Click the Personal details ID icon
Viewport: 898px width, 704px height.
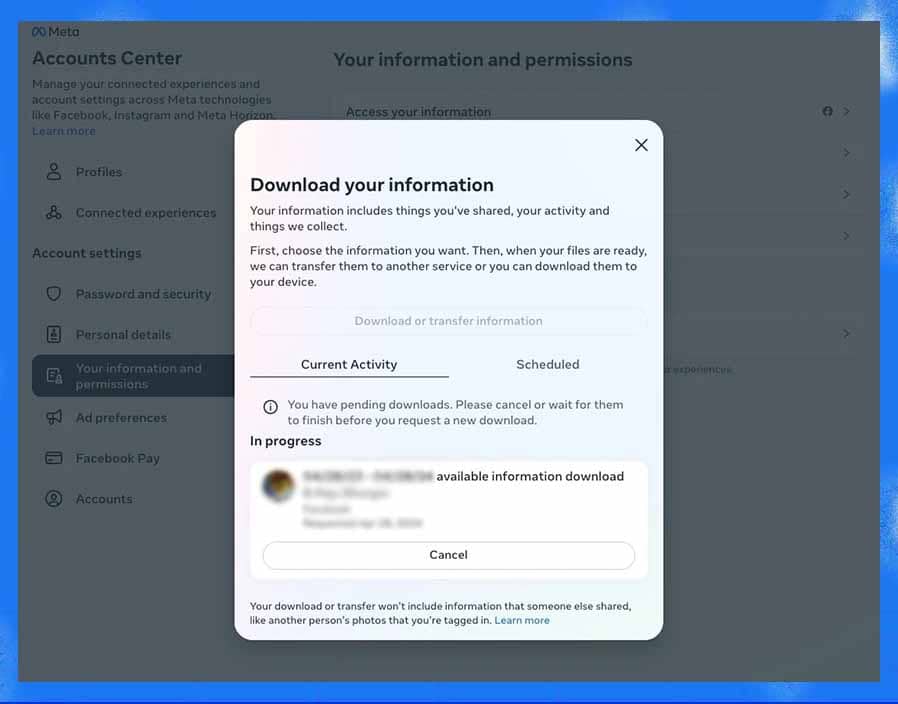[54, 335]
